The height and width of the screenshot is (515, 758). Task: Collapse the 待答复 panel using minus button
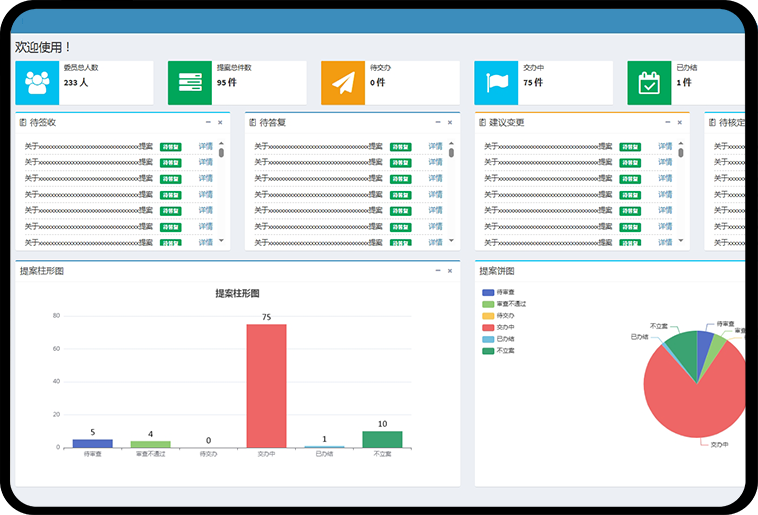tap(437, 122)
